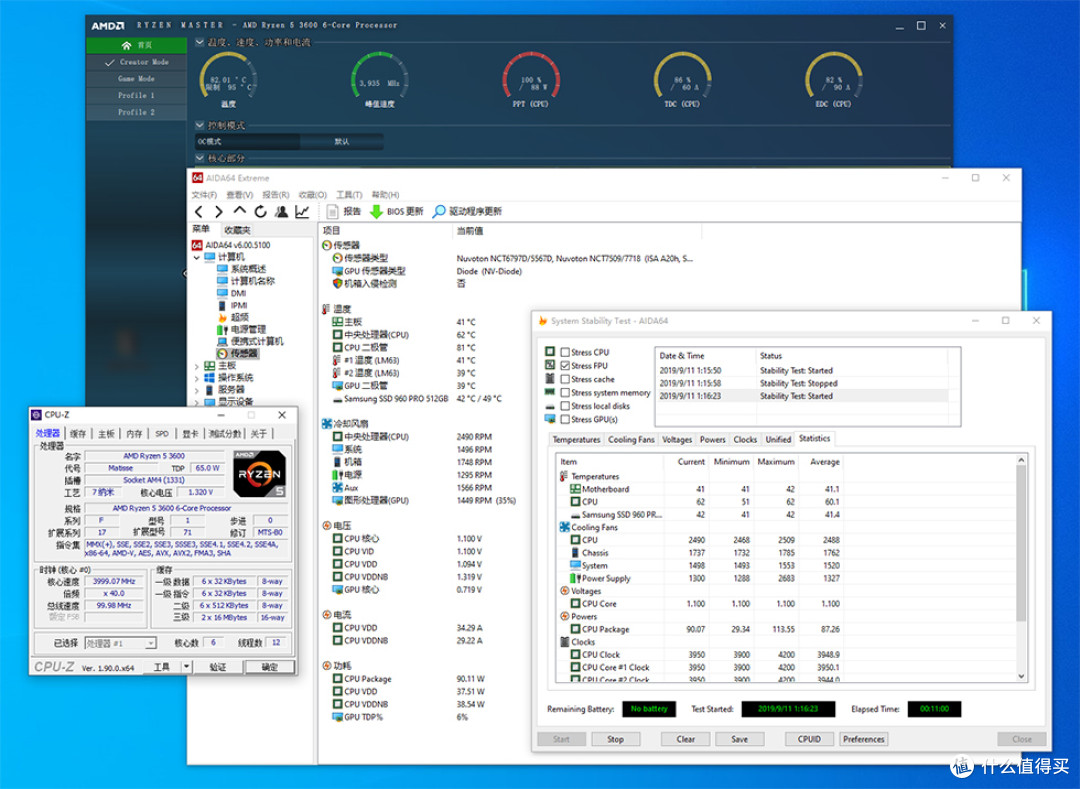This screenshot has width=1080, height=789.
Task: Switch Ryzen Master control to 默认
Action: click(x=342, y=141)
